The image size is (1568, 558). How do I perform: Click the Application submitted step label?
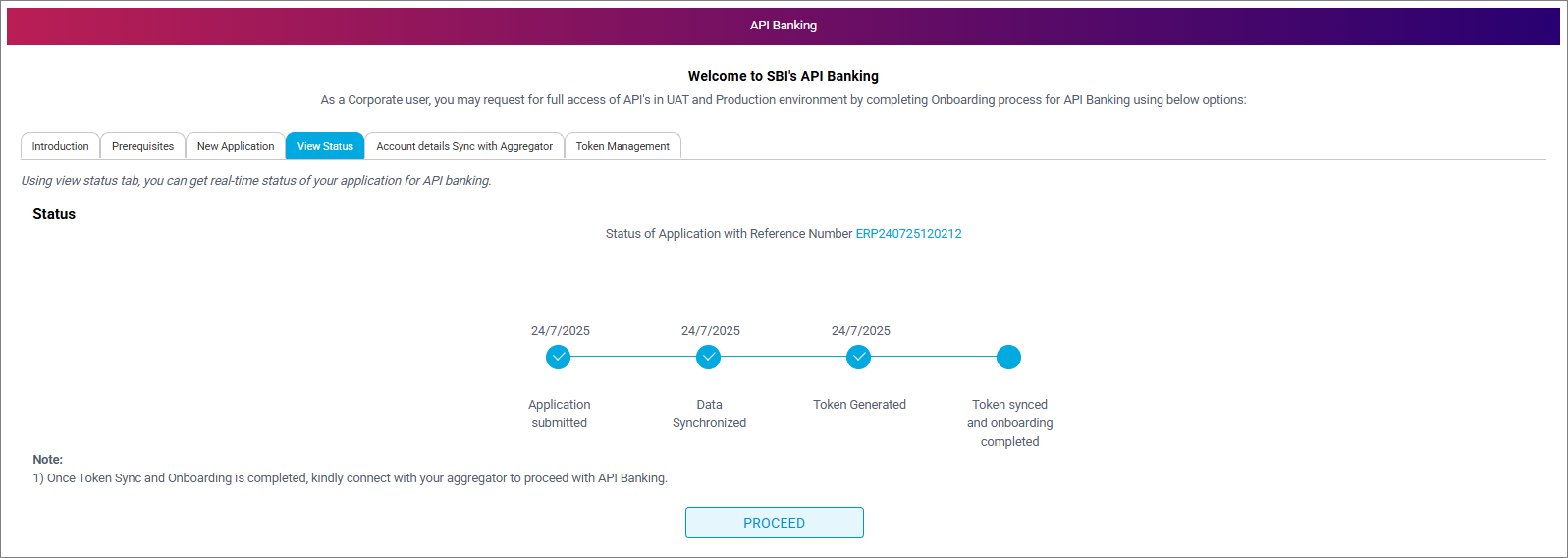click(x=559, y=414)
